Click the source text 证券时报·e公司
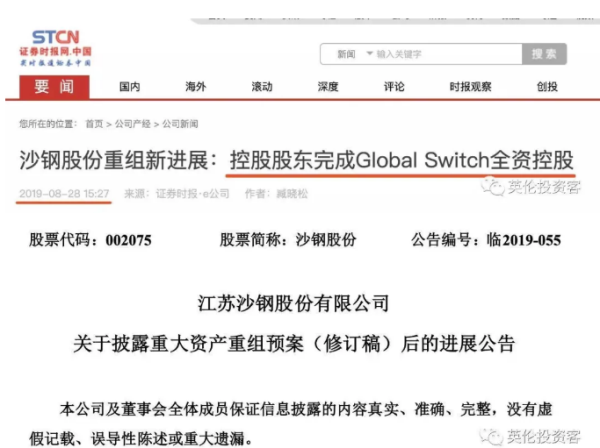This screenshot has height=448, width=600. [192, 194]
